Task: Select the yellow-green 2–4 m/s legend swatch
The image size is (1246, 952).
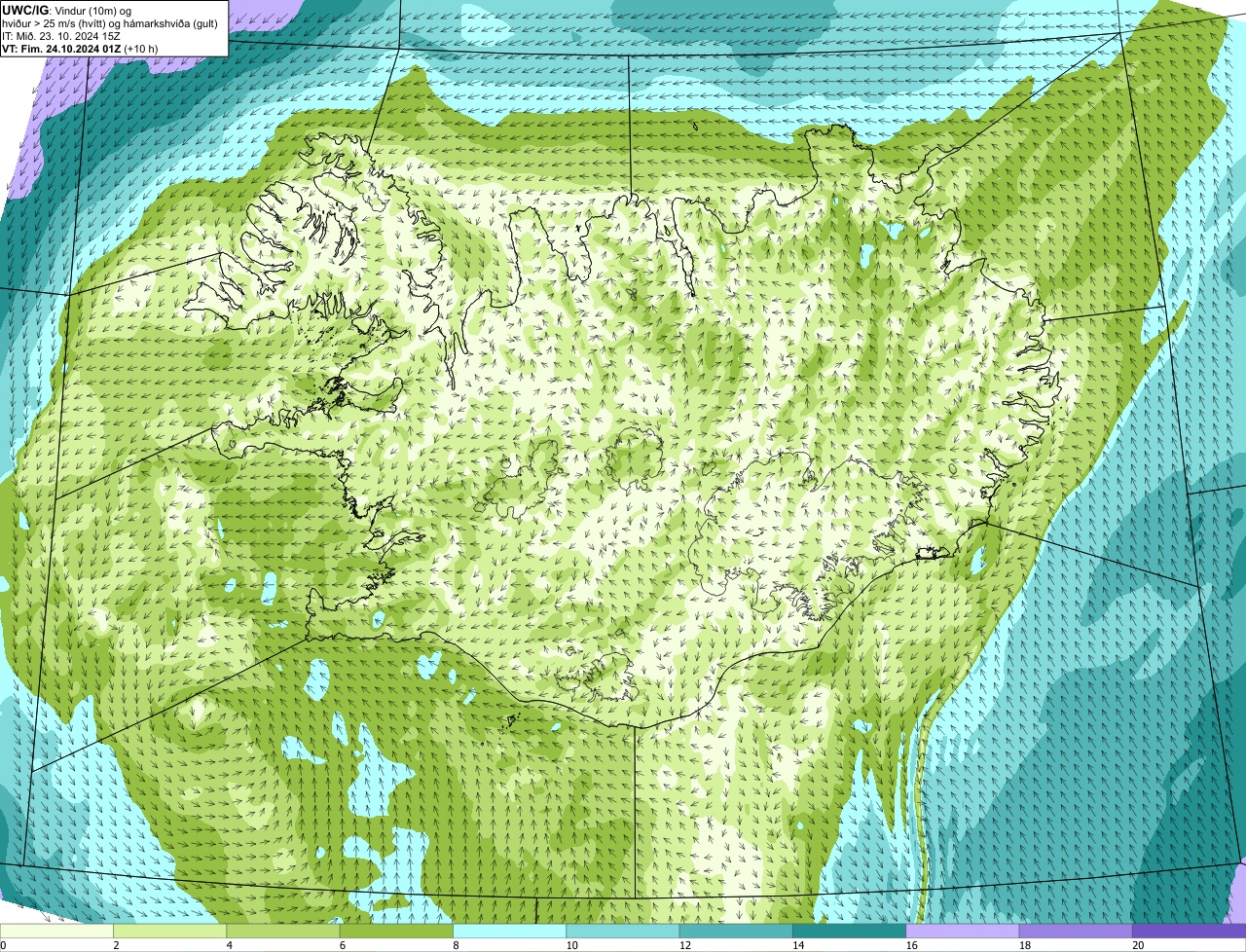Action: 170,931
